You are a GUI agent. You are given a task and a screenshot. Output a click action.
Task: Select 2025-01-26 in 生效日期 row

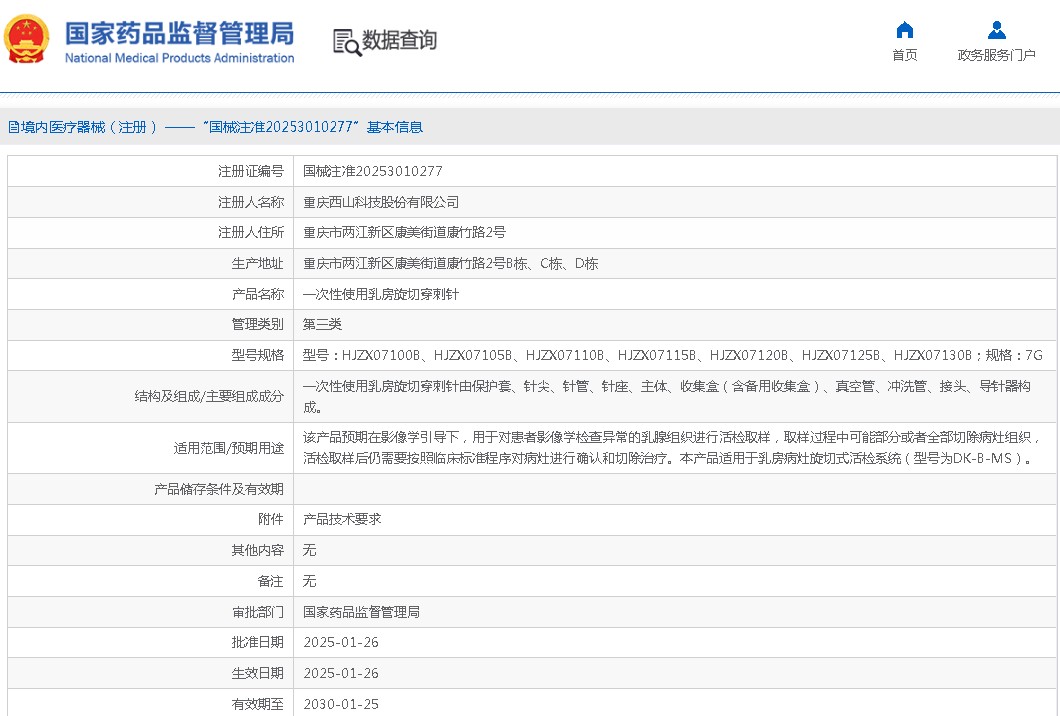tap(341, 673)
